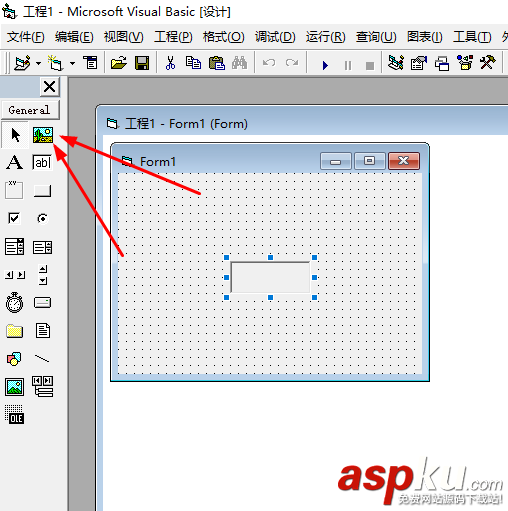Click the Redo arrow icon
Image resolution: width=508 pixels, height=511 pixels.
[292, 63]
